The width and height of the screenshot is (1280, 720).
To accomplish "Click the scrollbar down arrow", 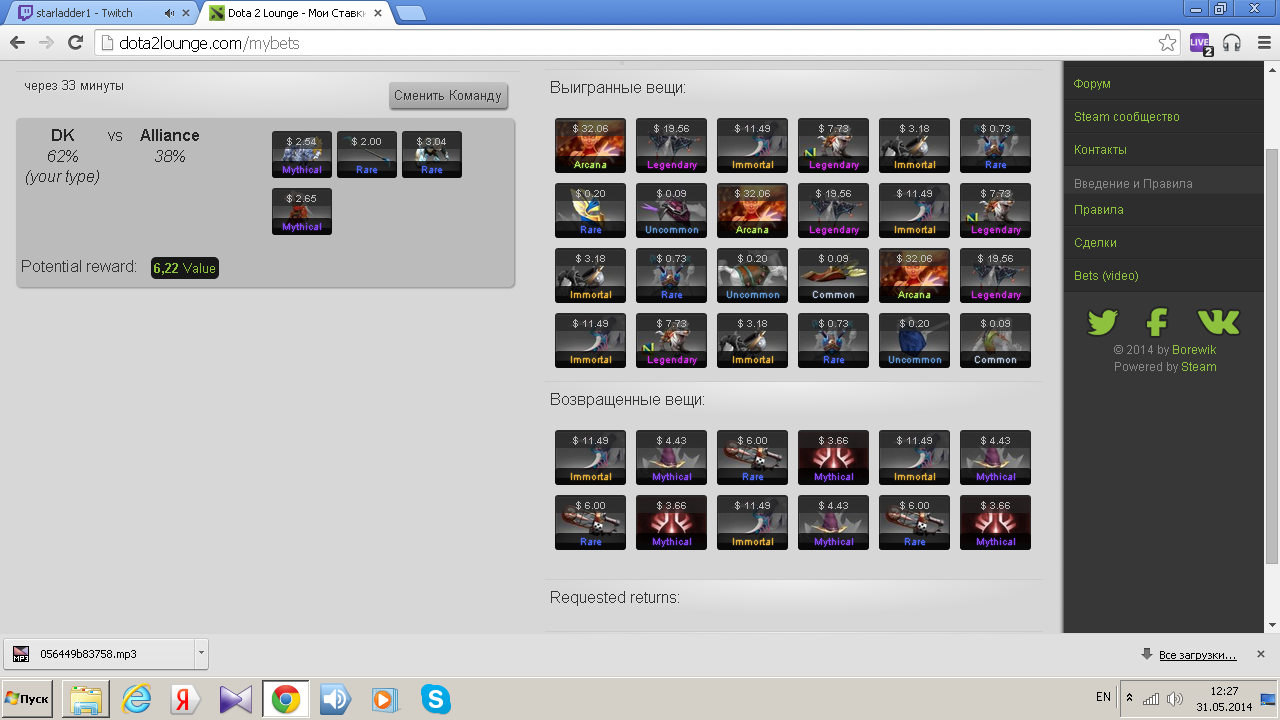I will coord(1272,625).
